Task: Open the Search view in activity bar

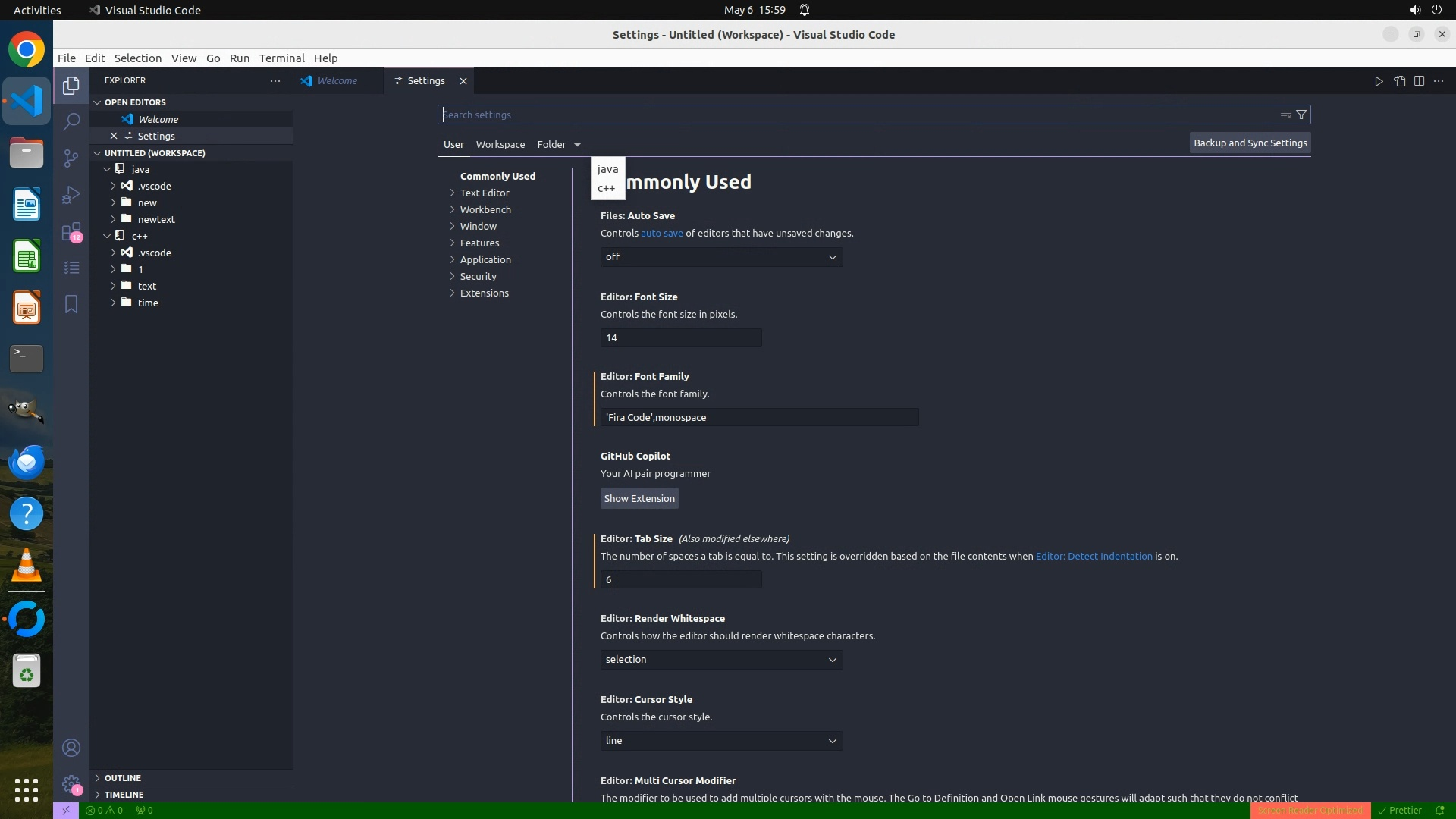Action: click(71, 121)
